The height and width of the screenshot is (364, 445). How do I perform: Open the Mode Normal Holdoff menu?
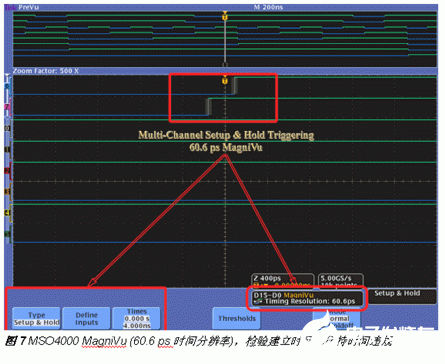(x=337, y=318)
